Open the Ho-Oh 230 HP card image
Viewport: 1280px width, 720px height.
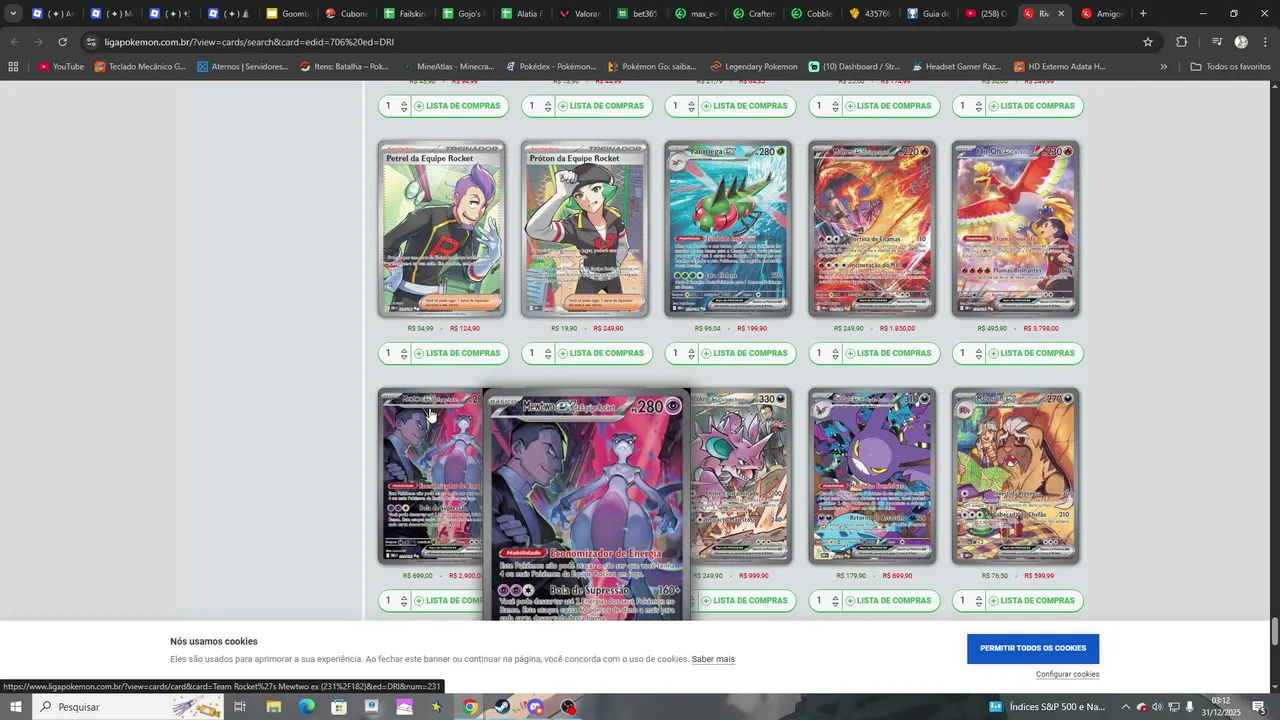pos(1016,229)
